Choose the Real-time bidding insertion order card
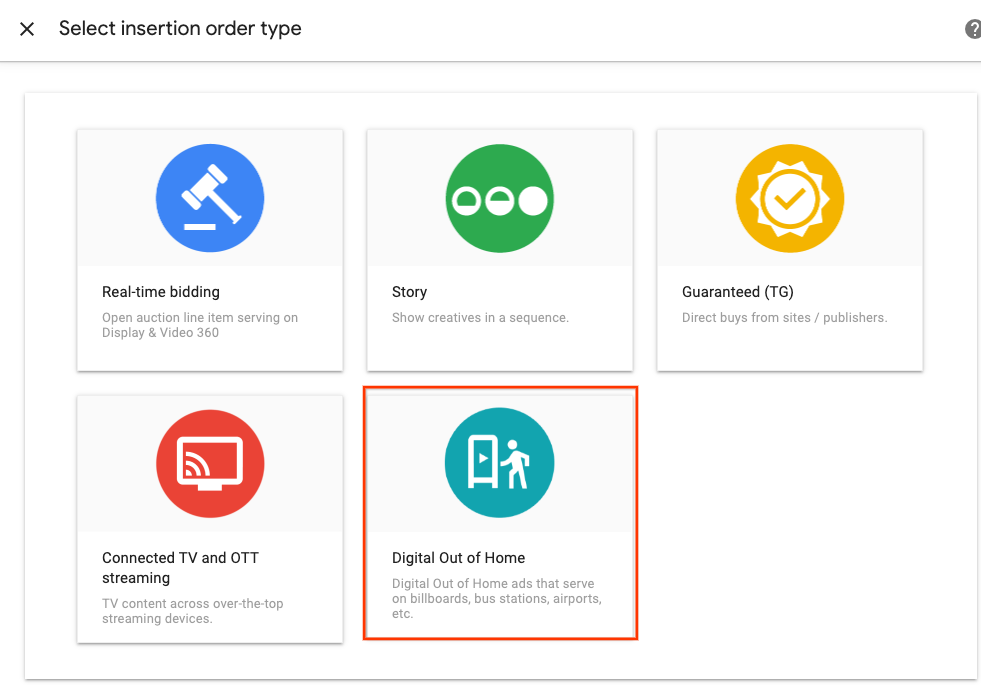The width and height of the screenshot is (981, 685). tap(209, 249)
